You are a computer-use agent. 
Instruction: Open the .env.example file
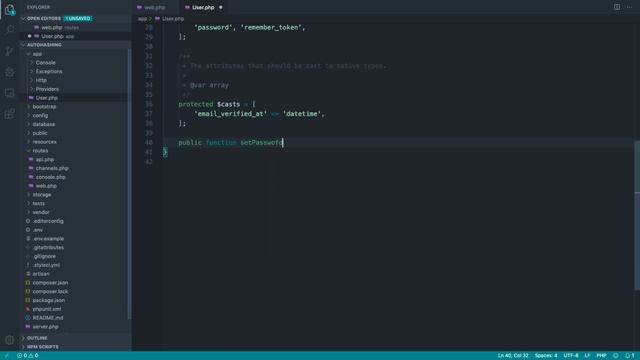[x=76, y=238]
